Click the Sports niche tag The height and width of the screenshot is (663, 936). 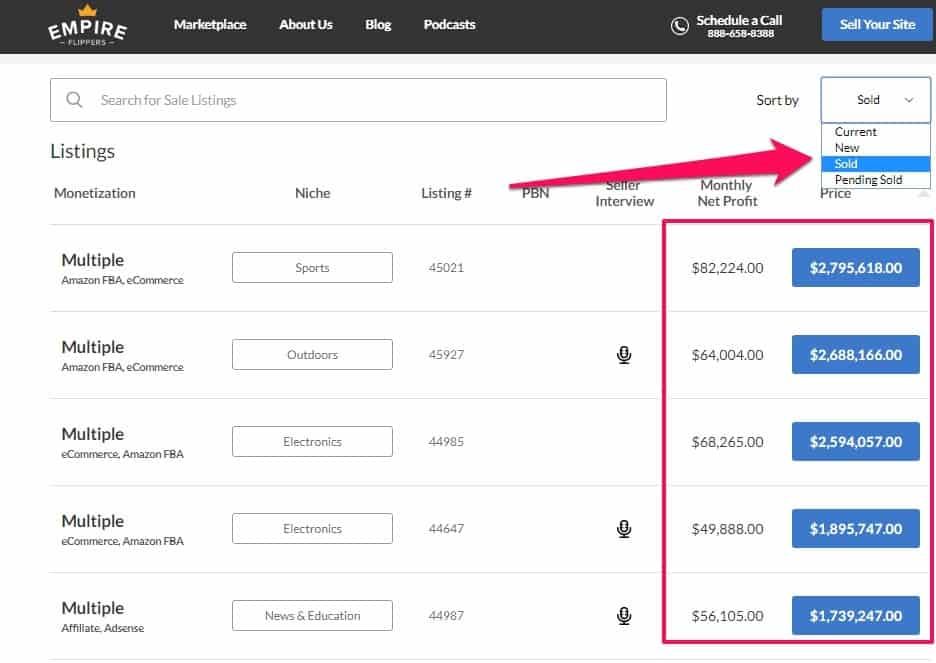(x=312, y=267)
